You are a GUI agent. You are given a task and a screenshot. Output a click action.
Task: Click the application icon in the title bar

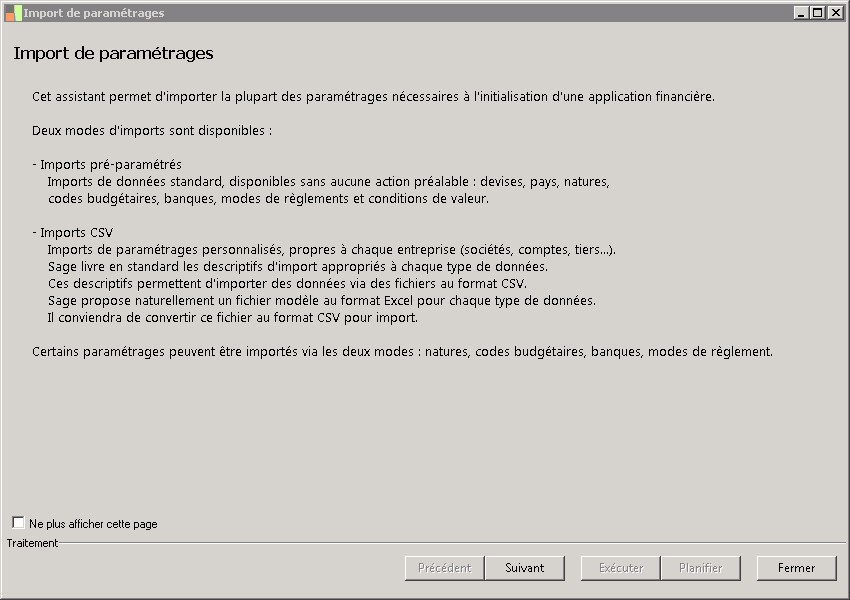click(x=12, y=13)
